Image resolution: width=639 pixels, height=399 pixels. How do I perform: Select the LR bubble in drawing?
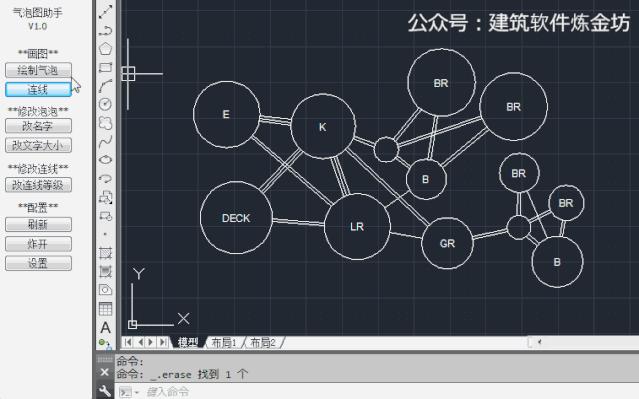tap(357, 227)
